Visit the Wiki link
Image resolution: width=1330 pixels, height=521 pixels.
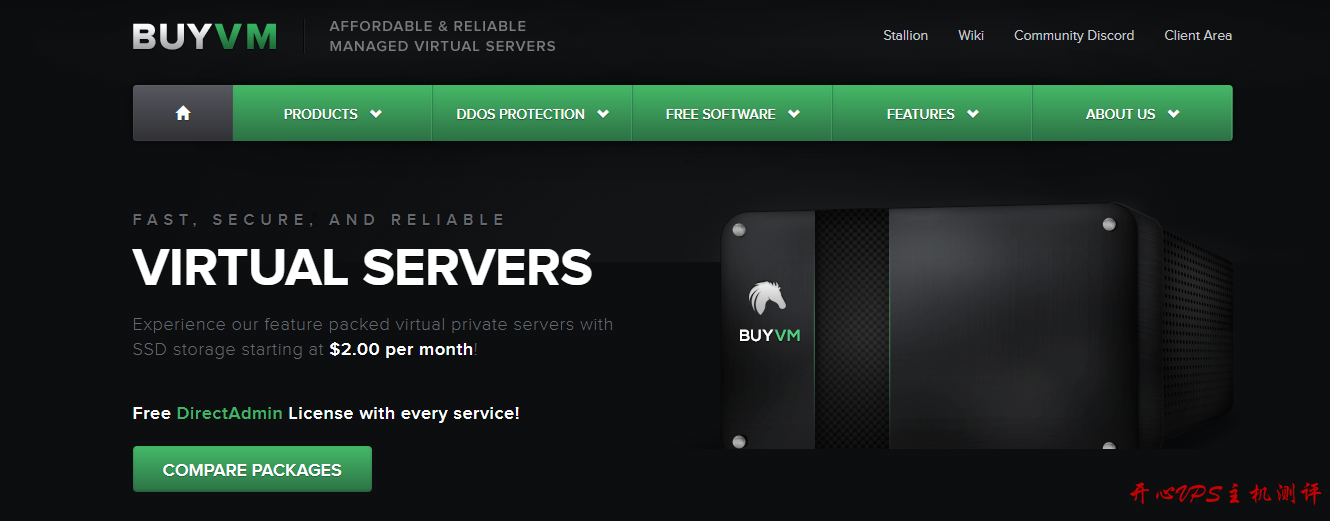point(970,35)
